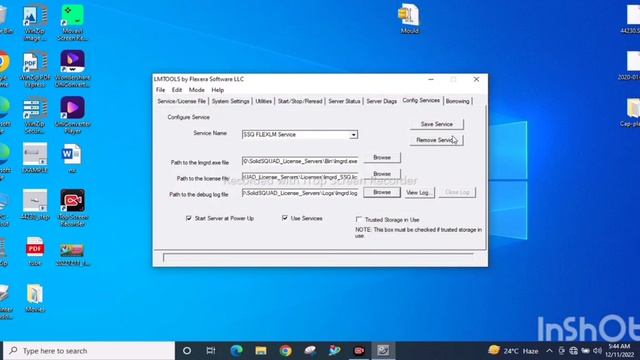This screenshot has width=640, height=360.
Task: Select the red PDF file on desktop
Action: pos(35,252)
